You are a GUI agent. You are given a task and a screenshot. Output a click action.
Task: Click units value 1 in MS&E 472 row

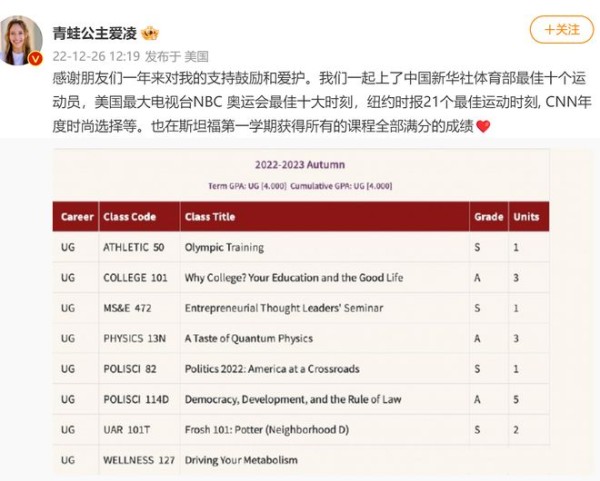[x=516, y=308]
